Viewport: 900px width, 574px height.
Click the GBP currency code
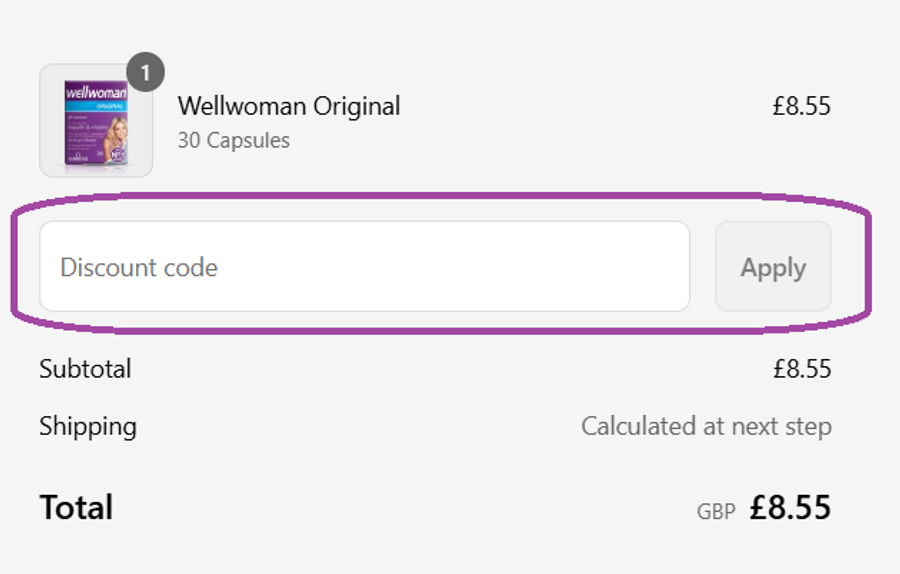[x=716, y=511]
